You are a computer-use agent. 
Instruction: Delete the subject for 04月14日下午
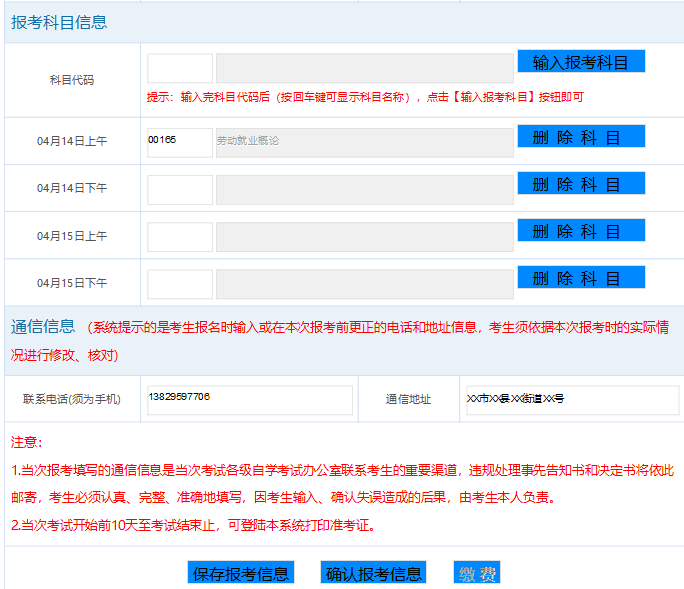tap(581, 183)
